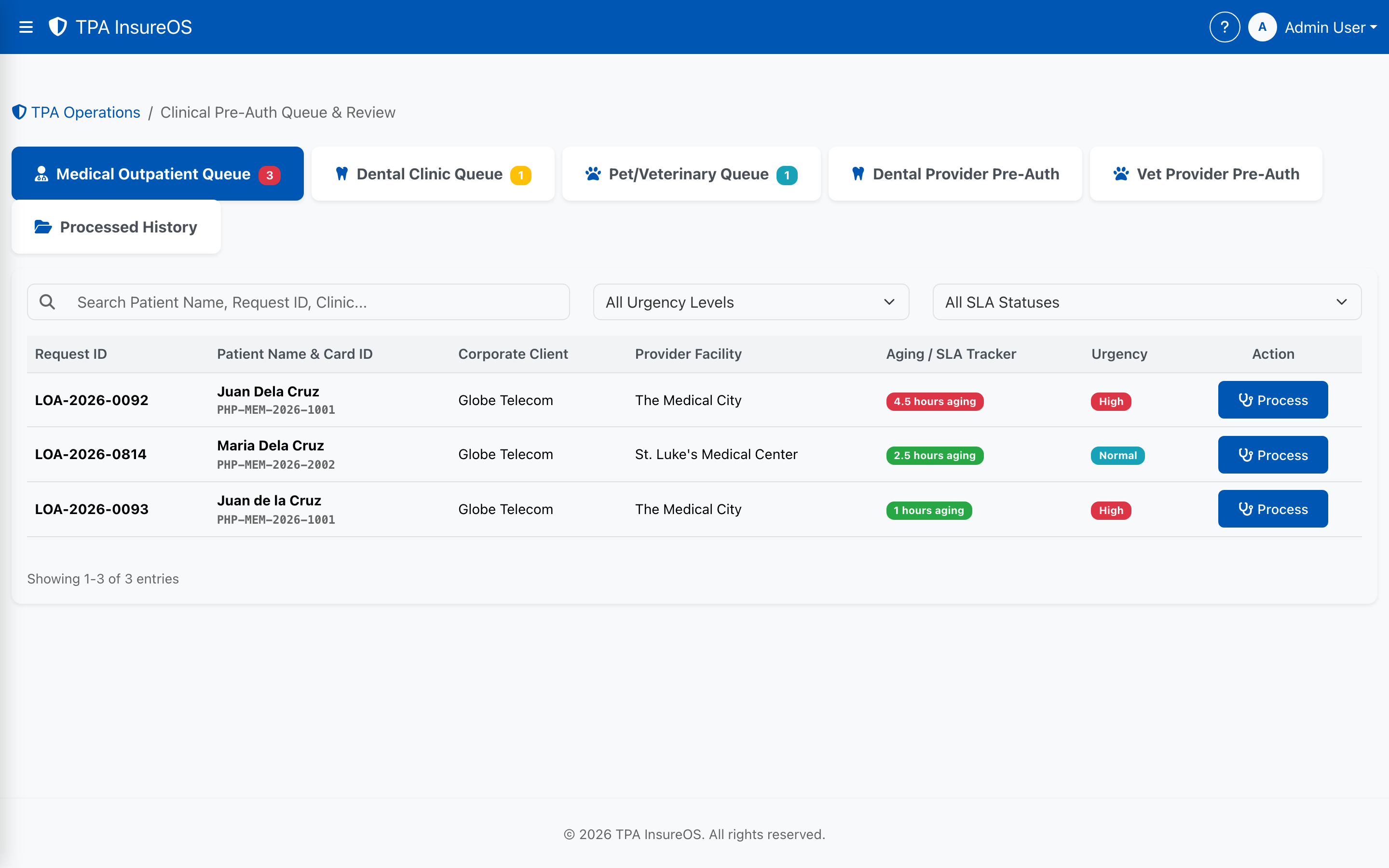The image size is (1389, 868).
Task: Click request ID LOA-2026-0814
Action: click(91, 454)
